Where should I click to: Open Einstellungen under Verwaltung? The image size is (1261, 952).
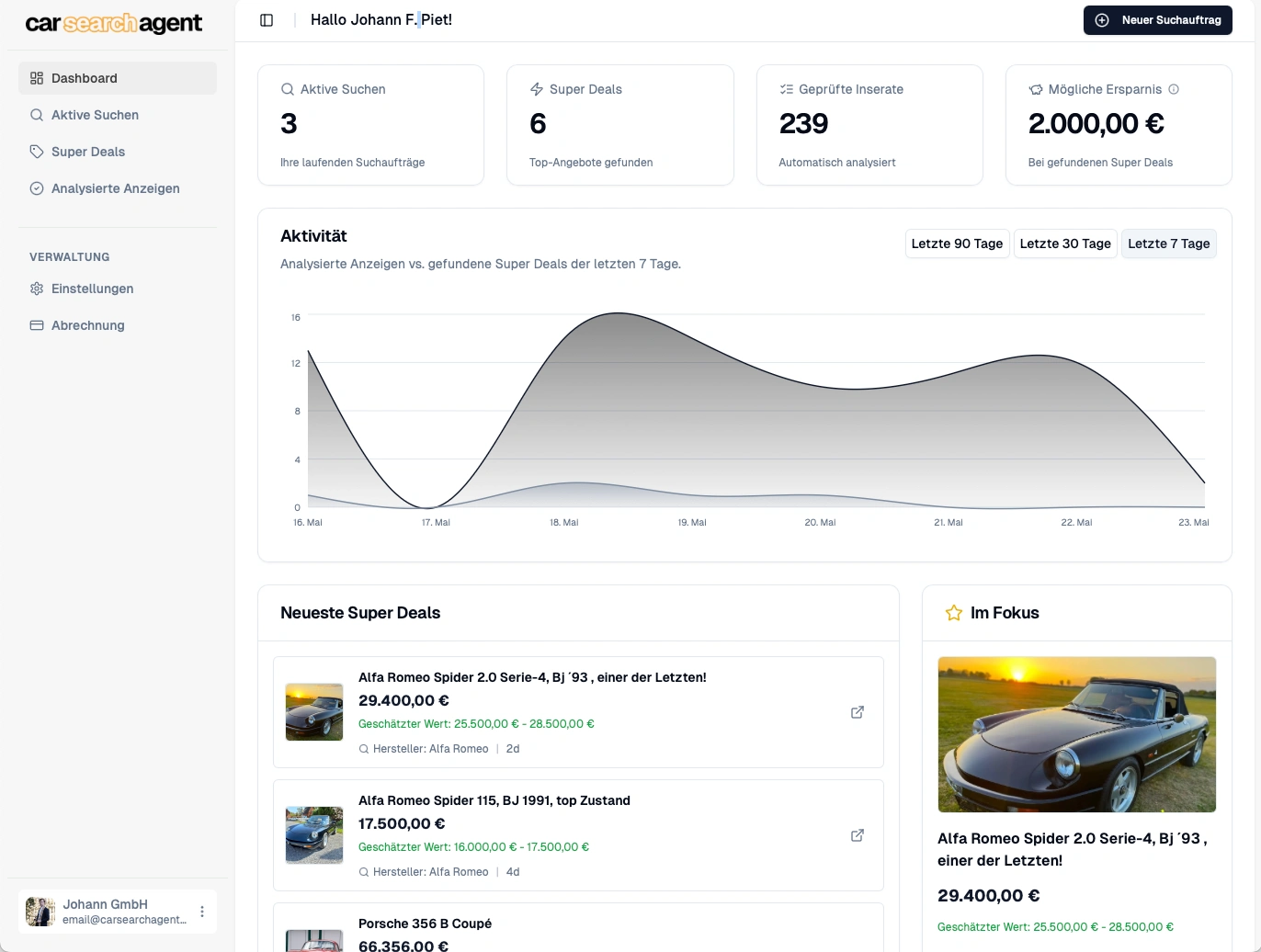(x=118, y=289)
